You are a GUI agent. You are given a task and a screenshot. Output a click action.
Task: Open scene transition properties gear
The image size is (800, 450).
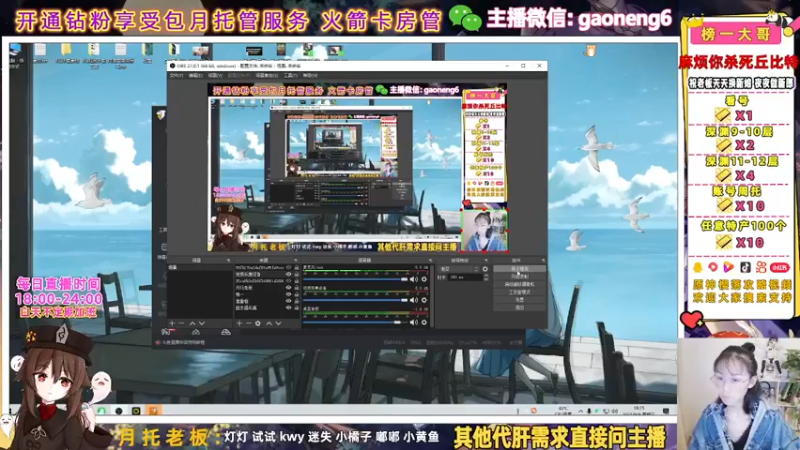485,269
